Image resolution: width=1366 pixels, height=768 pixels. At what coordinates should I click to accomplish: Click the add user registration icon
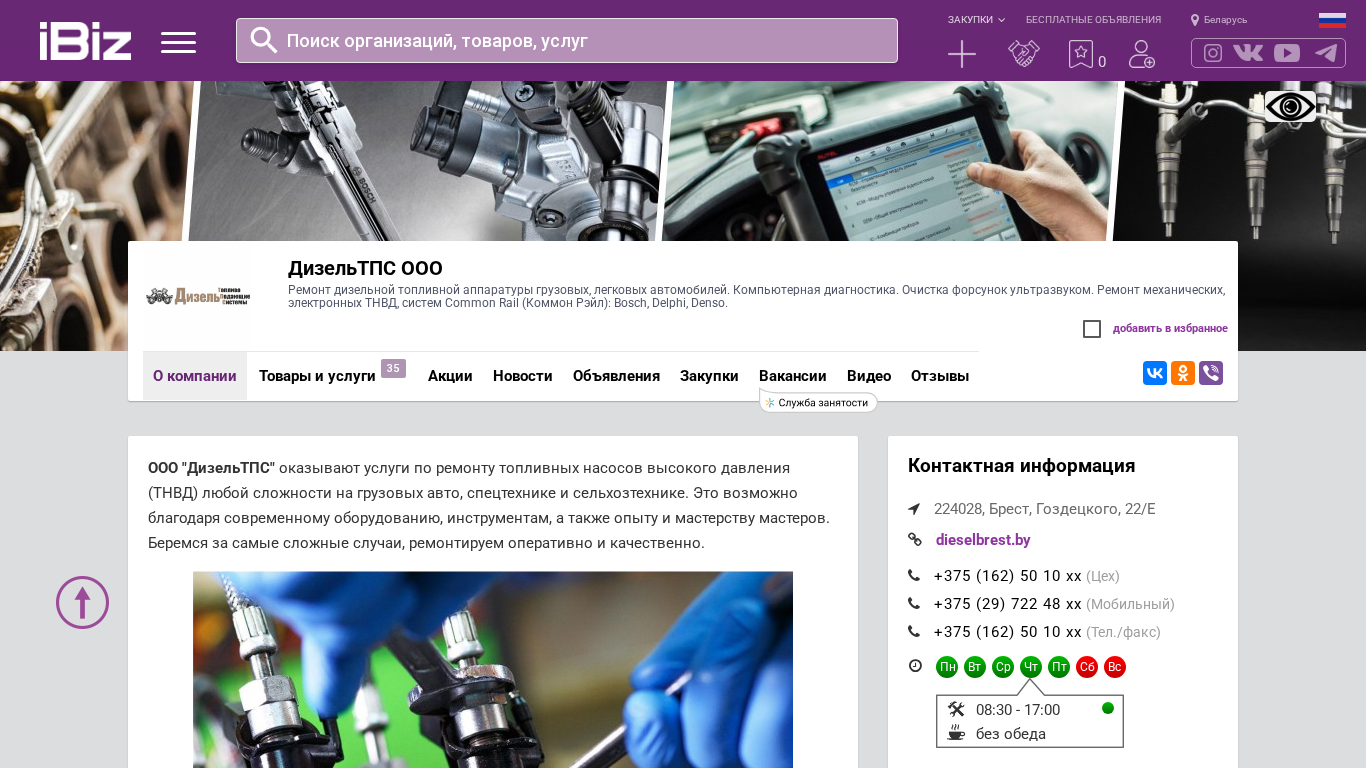(x=1142, y=54)
